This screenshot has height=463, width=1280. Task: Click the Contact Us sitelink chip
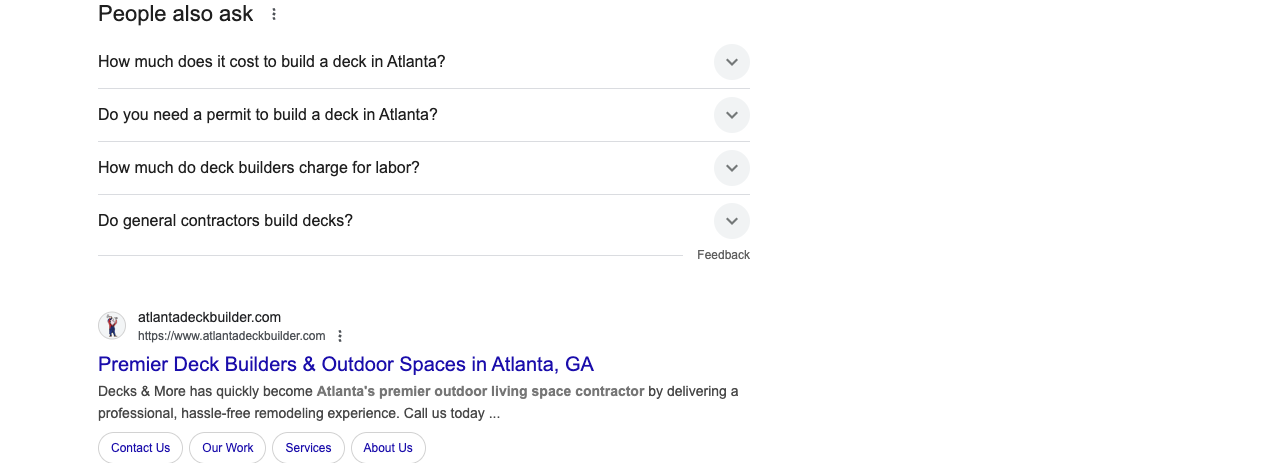point(140,448)
